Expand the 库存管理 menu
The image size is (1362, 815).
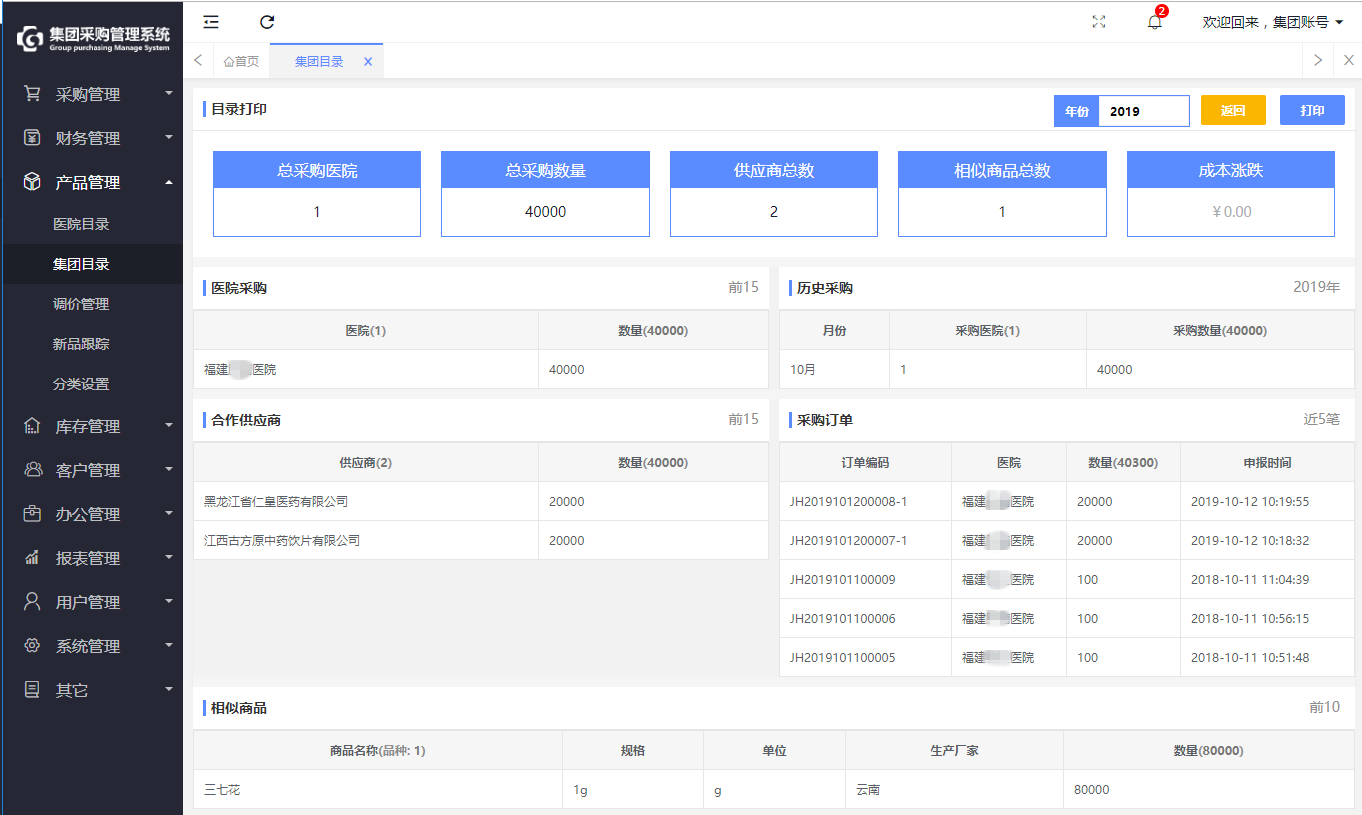pyautogui.click(x=169, y=426)
